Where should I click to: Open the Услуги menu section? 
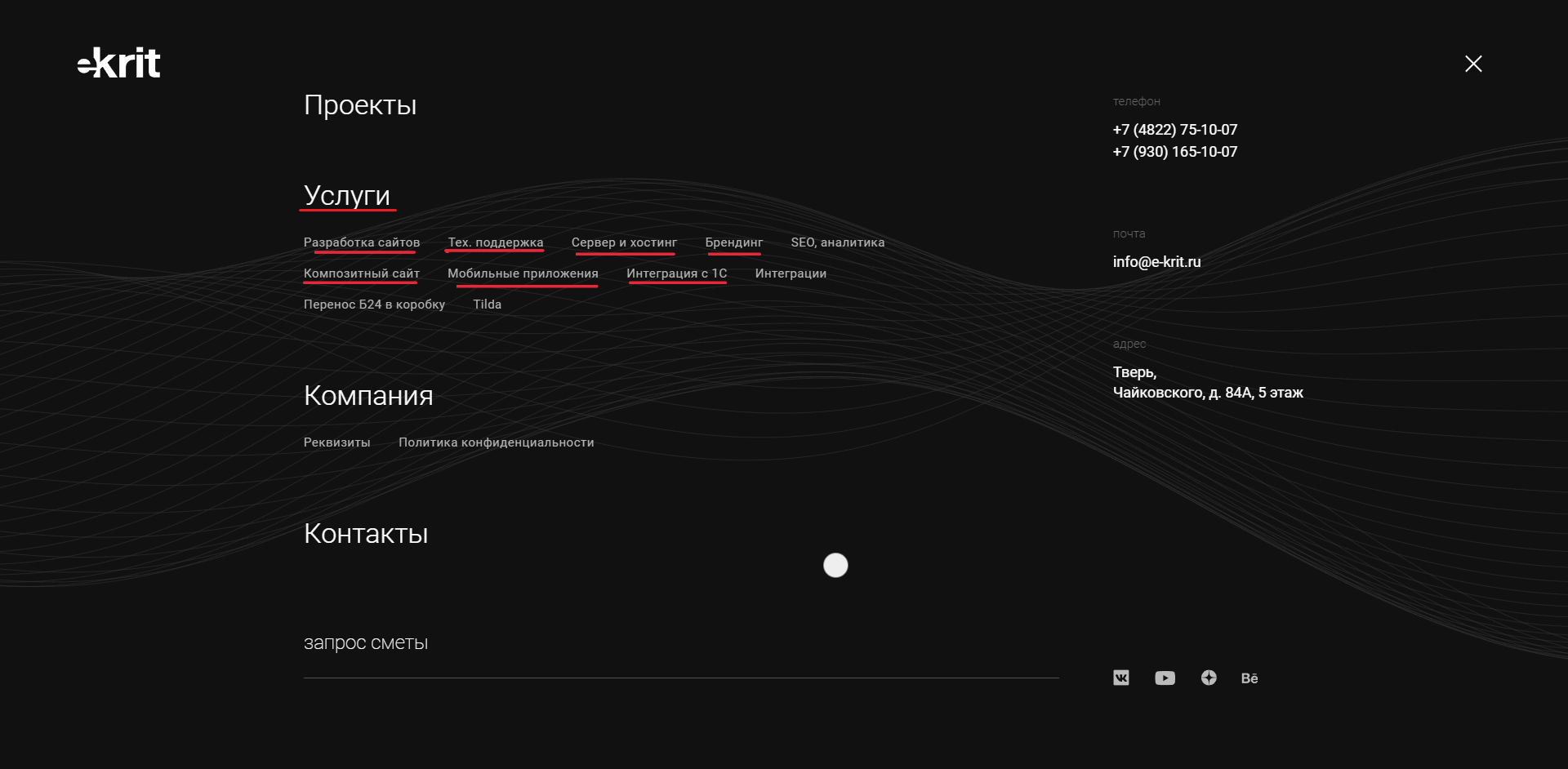tap(347, 195)
